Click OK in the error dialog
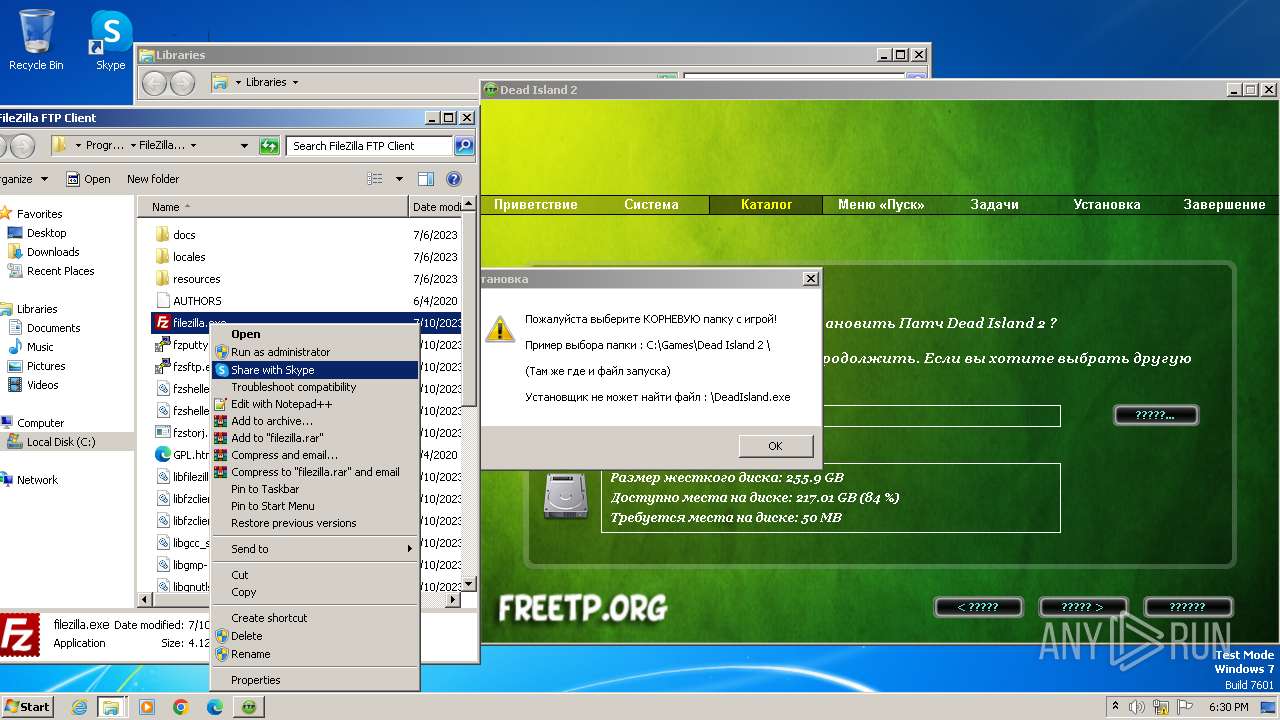This screenshot has height=720, width=1280. (775, 446)
